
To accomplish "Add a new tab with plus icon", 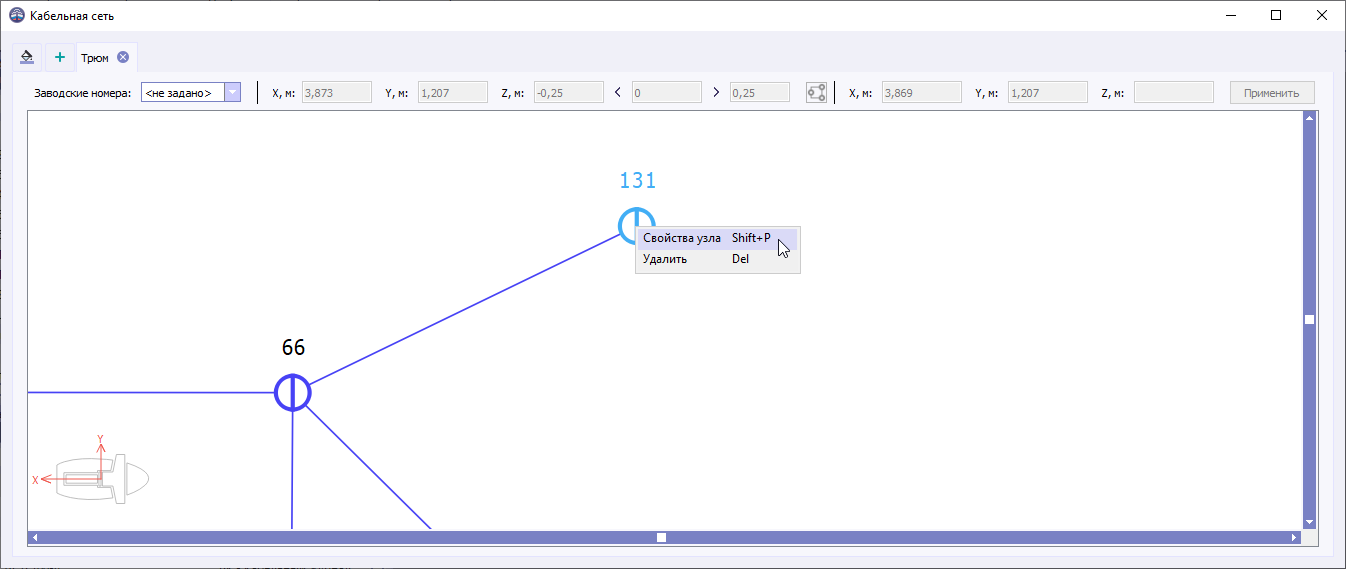I will point(59,57).
